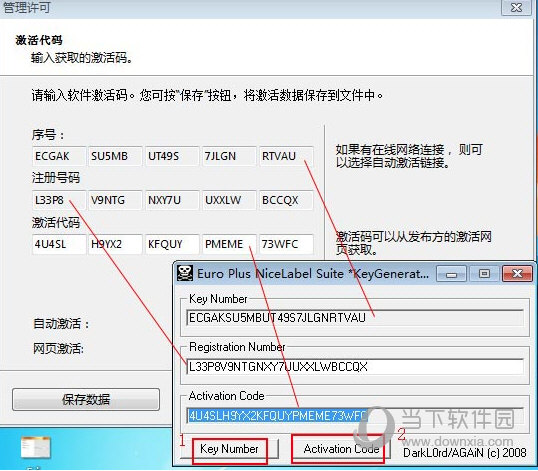Click the 保存数据 button

coord(86,399)
